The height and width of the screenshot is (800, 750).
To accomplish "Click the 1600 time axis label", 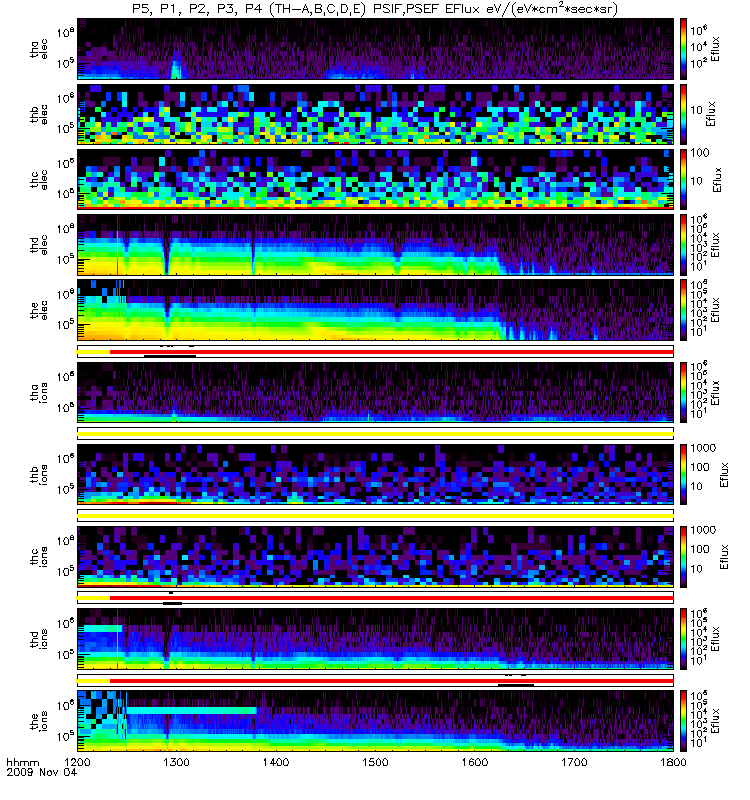I will click(475, 762).
